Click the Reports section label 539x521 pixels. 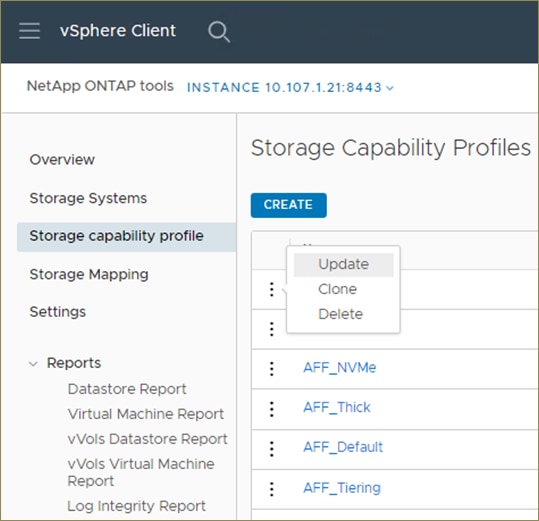[74, 363]
